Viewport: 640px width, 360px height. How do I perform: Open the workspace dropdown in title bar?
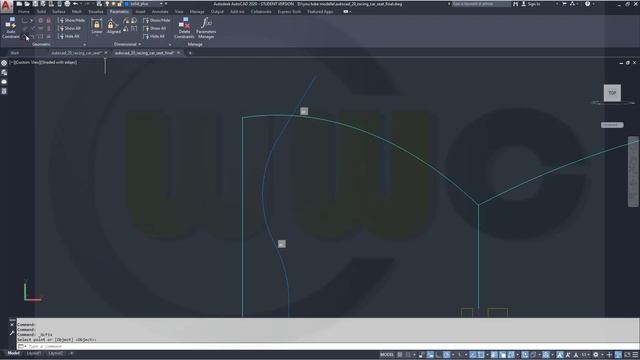(x=161, y=4)
